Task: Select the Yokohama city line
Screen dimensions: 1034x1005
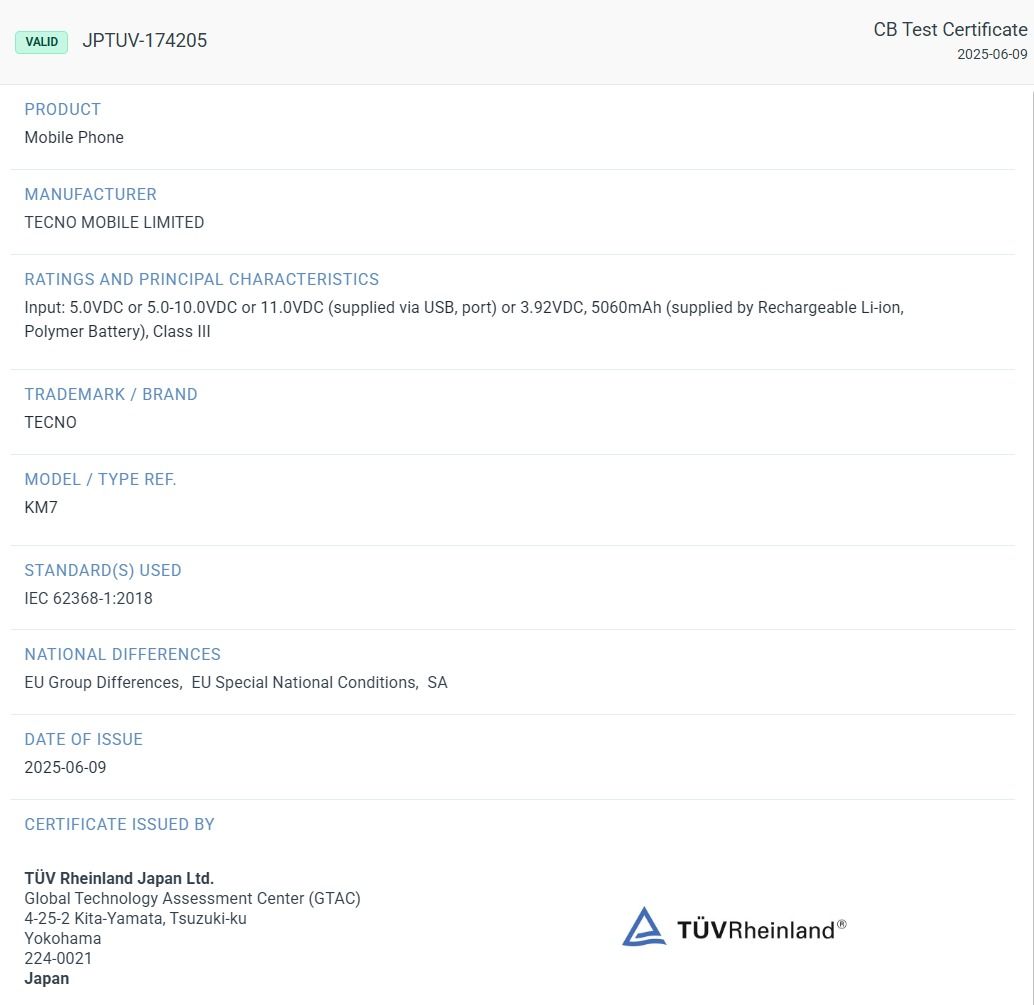Action: click(x=63, y=938)
